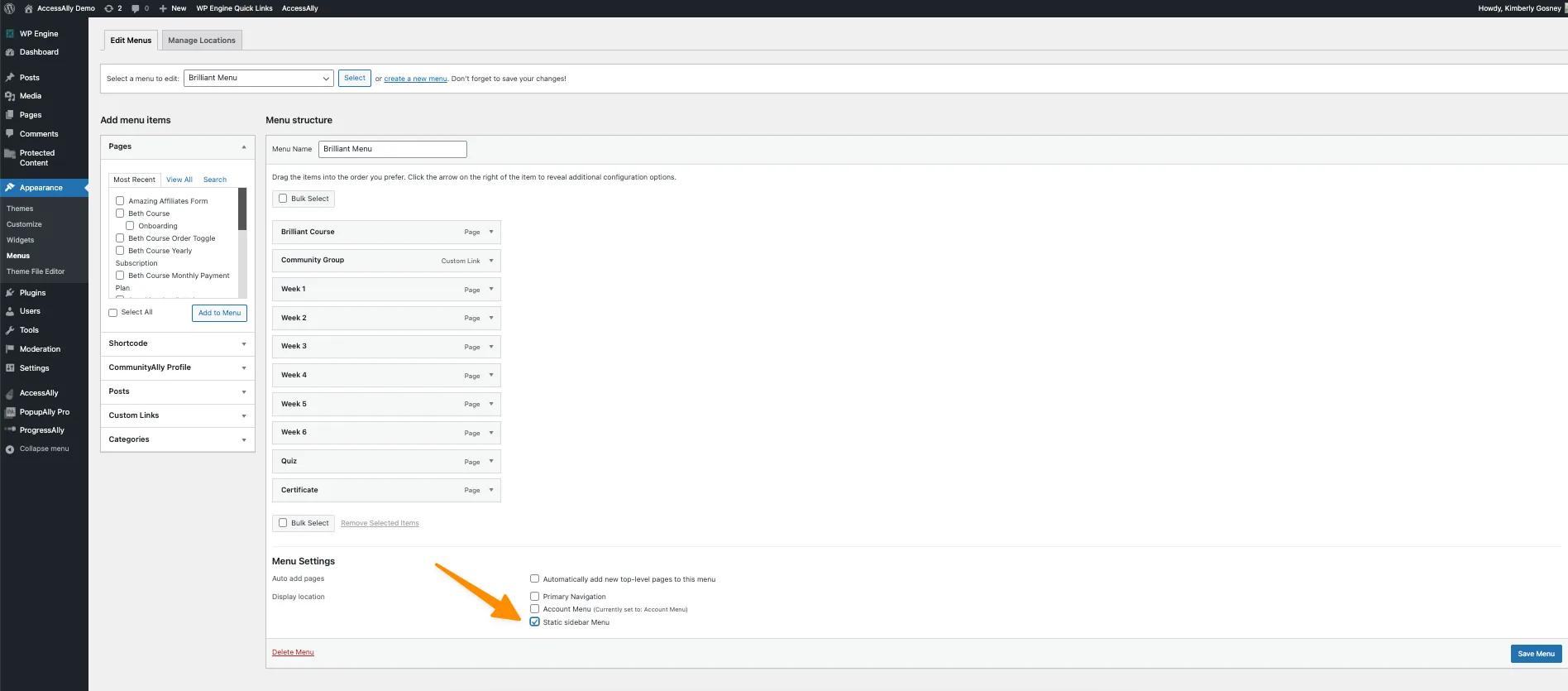Enable the Primary Navigation display location
Viewport: 1568px width, 691px height.
coord(535,597)
